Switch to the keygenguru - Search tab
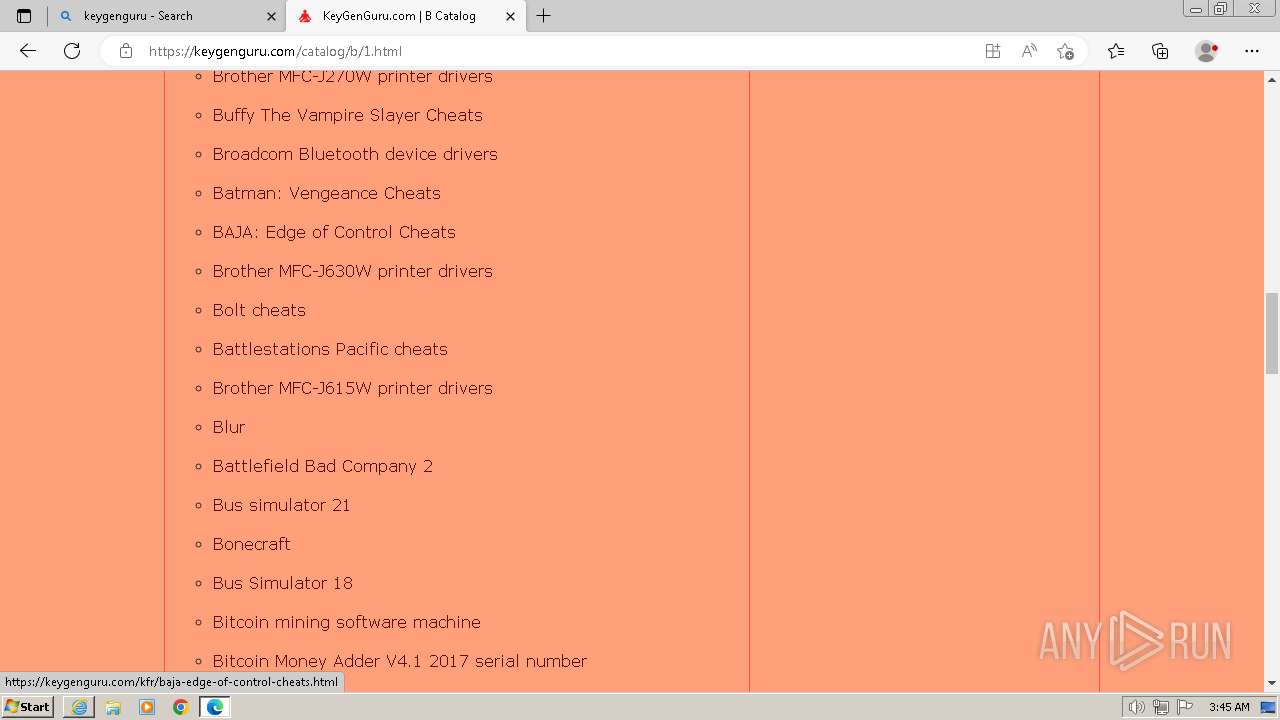This screenshot has width=1280, height=720. click(166, 16)
